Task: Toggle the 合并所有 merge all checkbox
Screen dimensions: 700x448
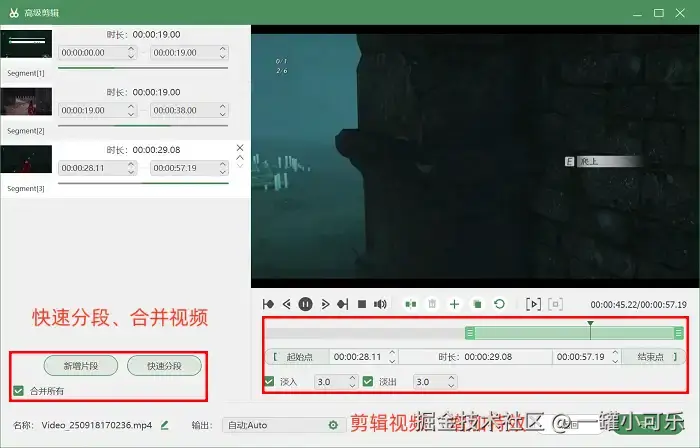Action: (18, 391)
